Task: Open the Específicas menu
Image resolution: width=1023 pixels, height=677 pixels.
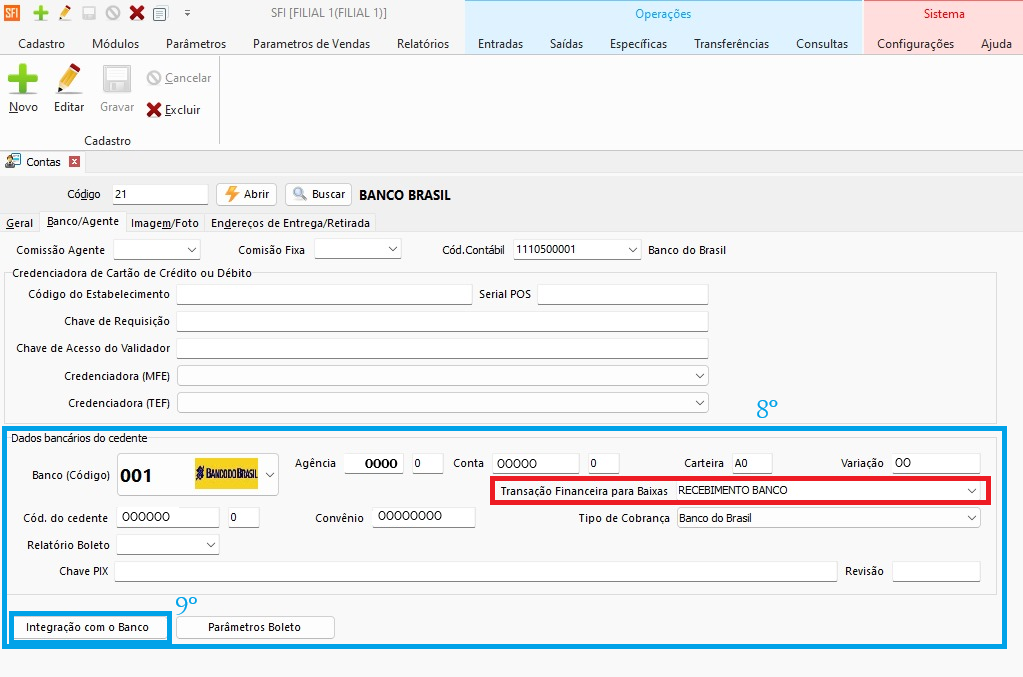Action: [638, 44]
